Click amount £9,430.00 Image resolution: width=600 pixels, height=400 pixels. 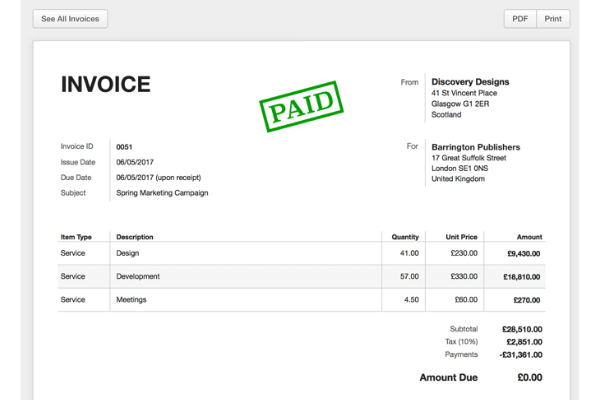point(524,254)
